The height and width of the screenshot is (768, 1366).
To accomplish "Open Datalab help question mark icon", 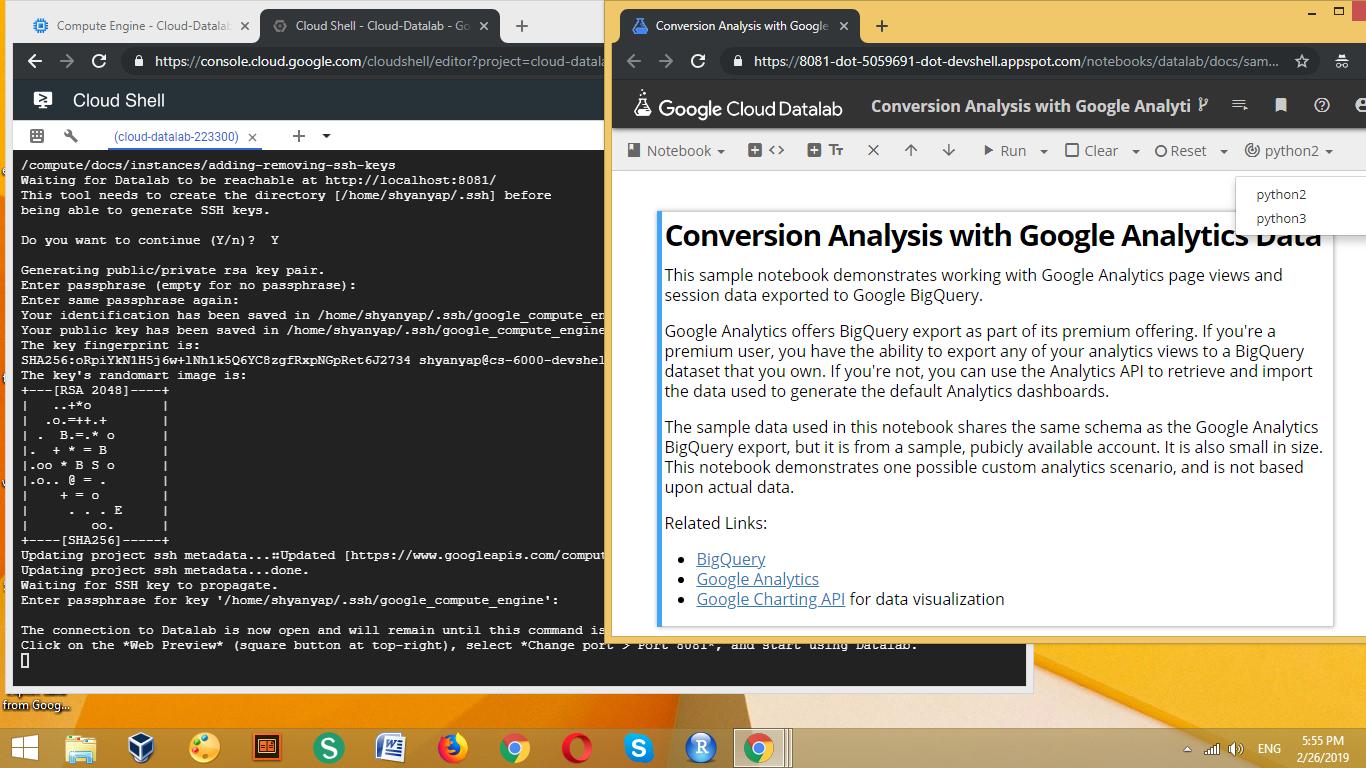I will click(x=1322, y=105).
